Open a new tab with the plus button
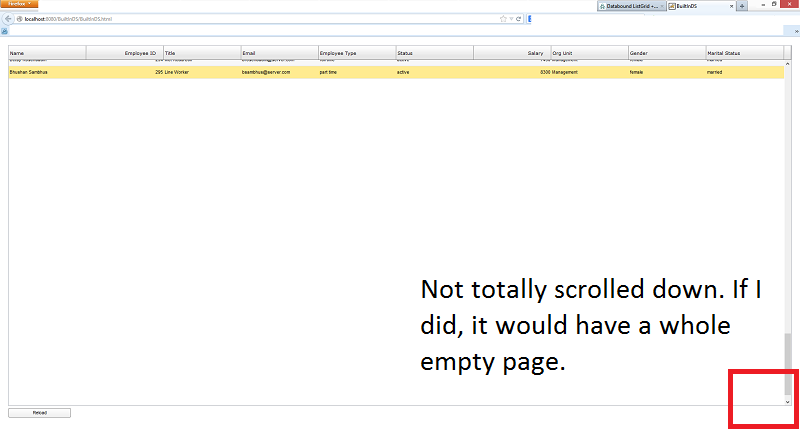The image size is (800, 433). click(741, 6)
